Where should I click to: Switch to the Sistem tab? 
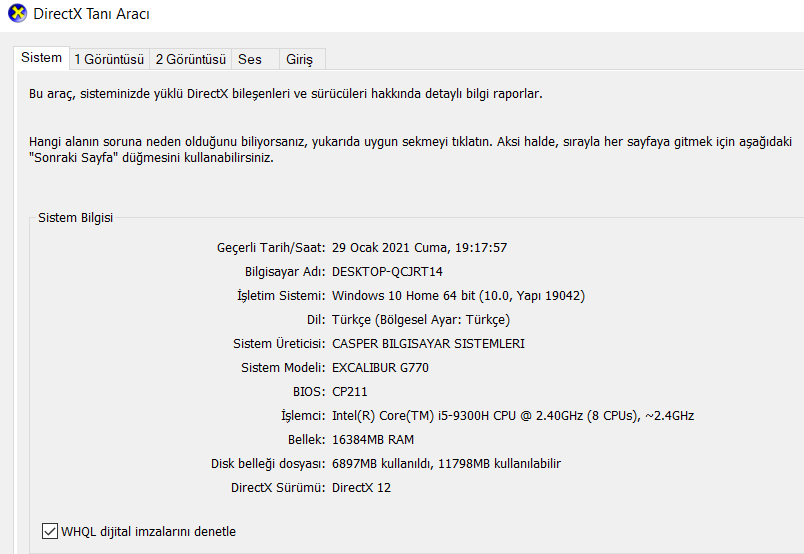point(42,57)
